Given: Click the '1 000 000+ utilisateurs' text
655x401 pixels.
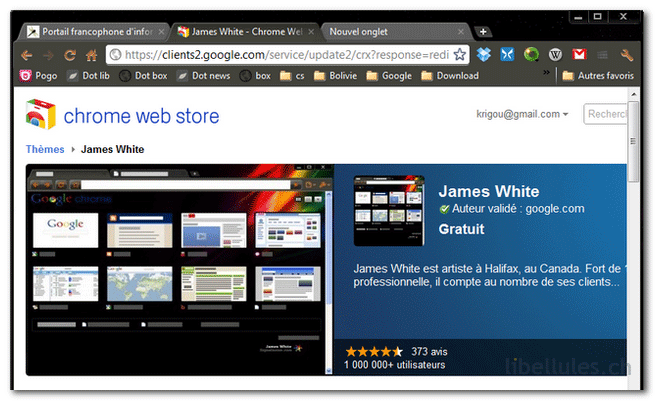Looking at the screenshot, I should pyautogui.click(x=394, y=365).
